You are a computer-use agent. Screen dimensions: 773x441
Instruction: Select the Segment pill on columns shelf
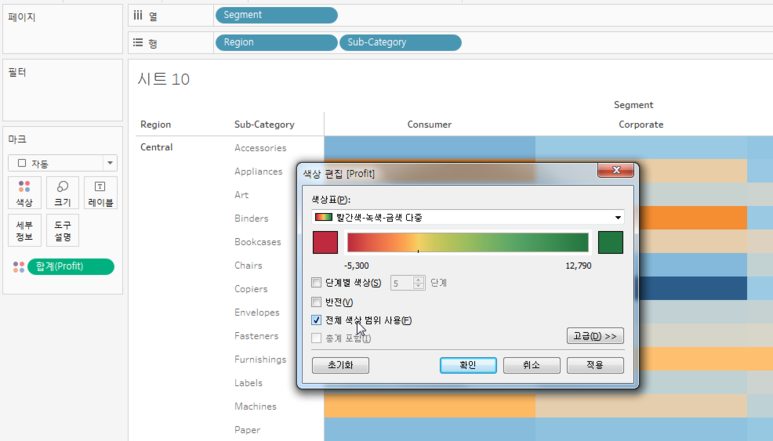click(x=277, y=15)
